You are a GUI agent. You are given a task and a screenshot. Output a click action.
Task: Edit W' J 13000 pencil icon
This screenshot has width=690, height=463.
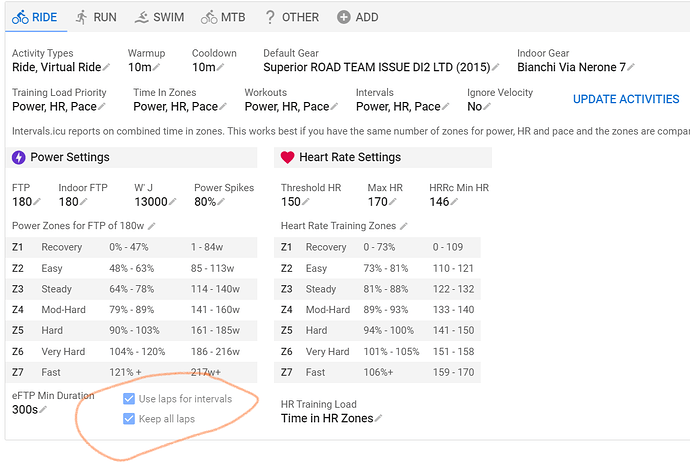pos(172,202)
